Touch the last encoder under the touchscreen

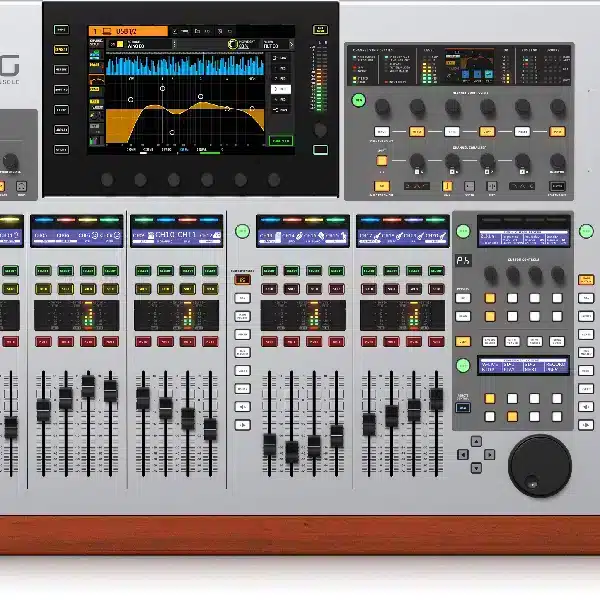click(274, 180)
